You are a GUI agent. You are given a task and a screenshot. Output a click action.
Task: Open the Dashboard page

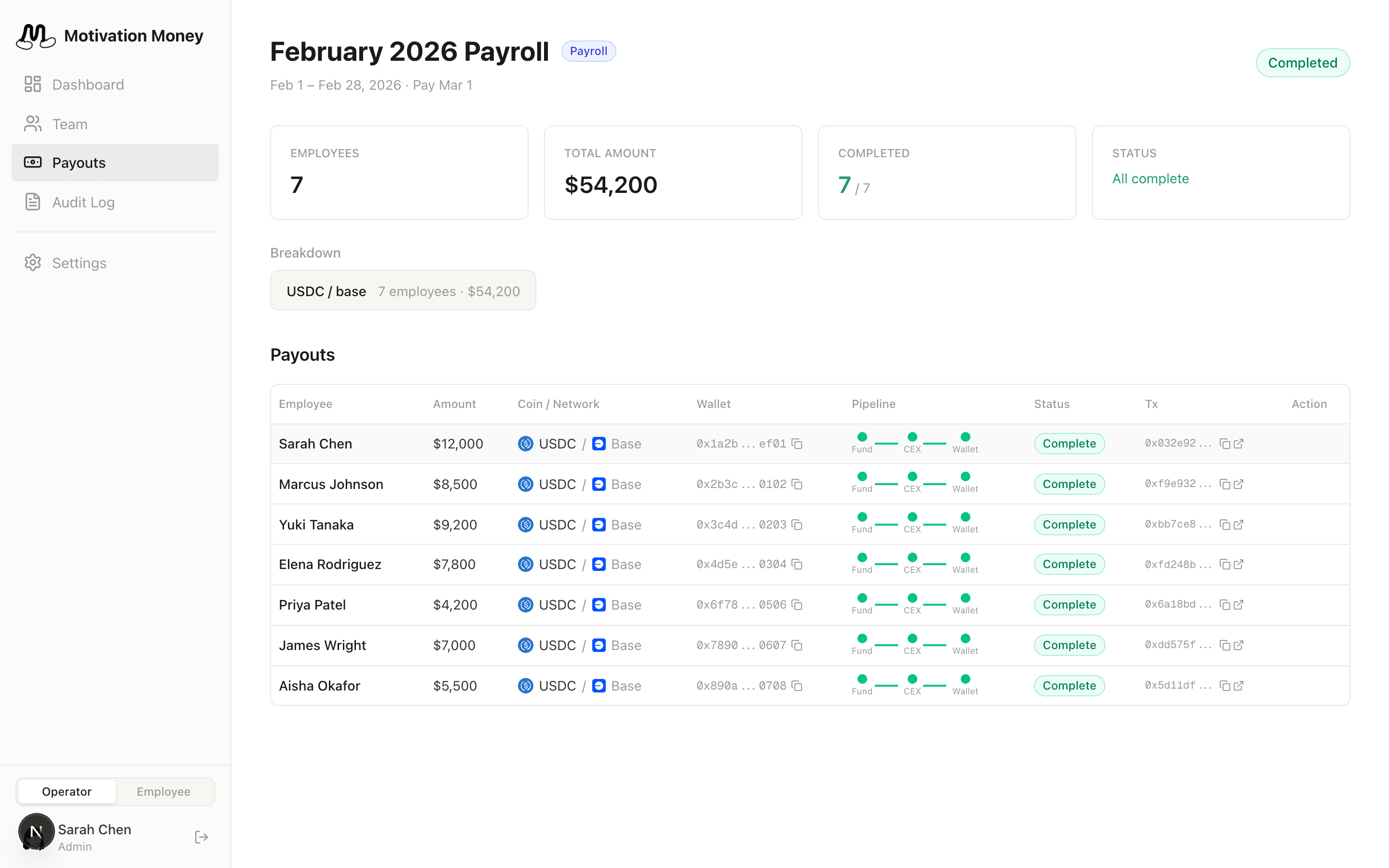tap(87, 85)
